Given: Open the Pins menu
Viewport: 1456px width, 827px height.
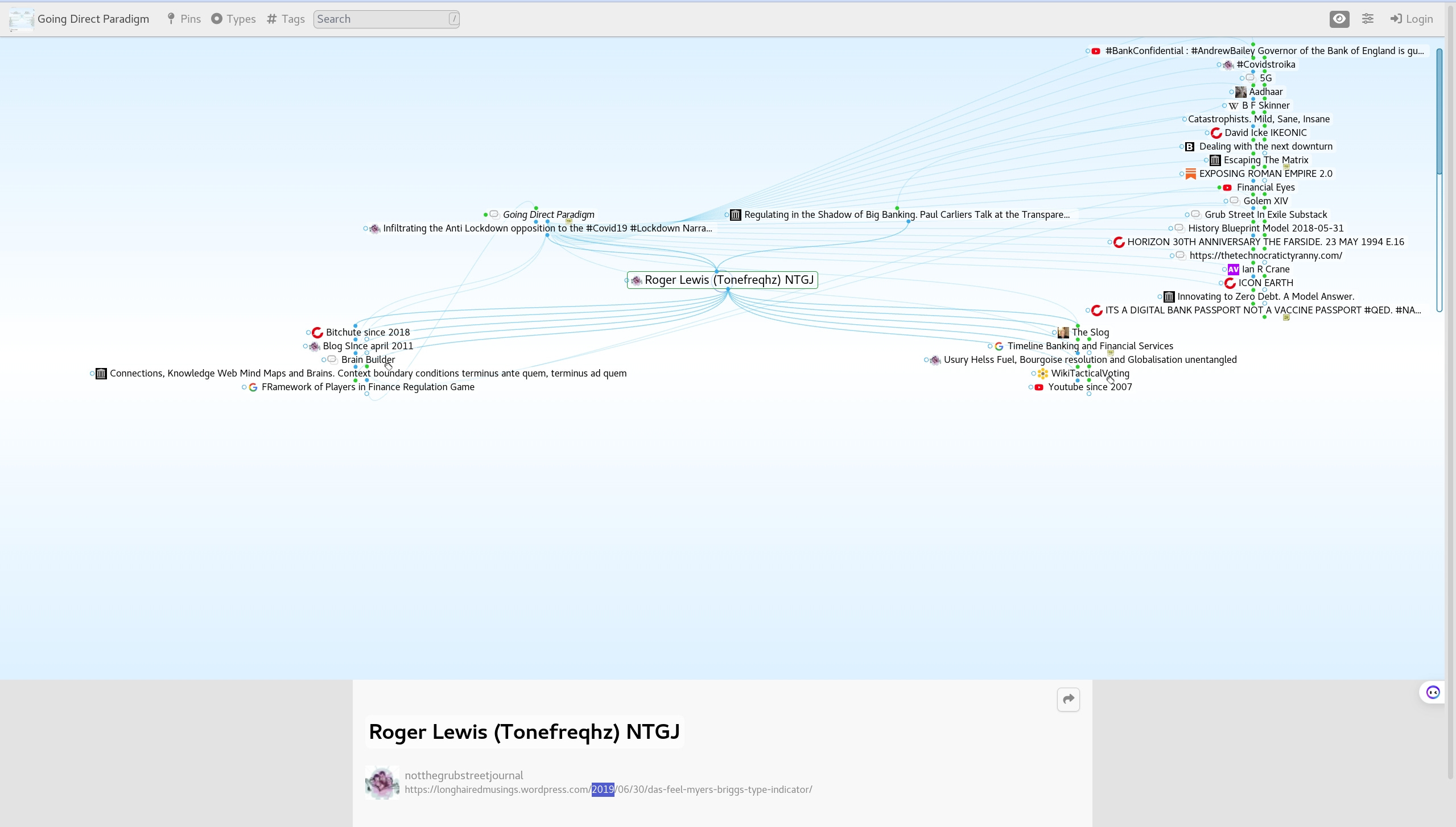Looking at the screenshot, I should point(184,19).
